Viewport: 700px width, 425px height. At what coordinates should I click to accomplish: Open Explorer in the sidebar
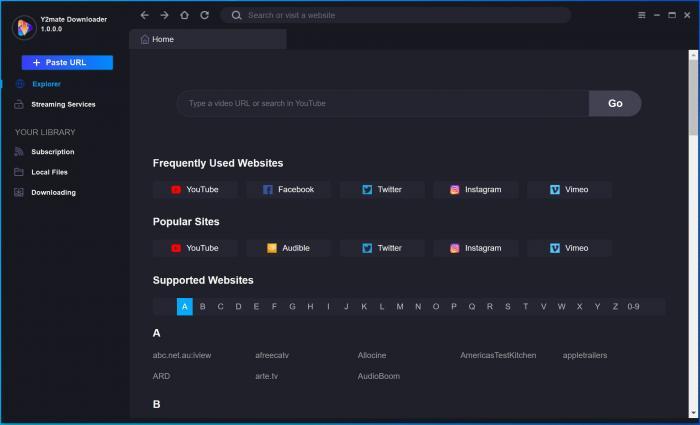click(46, 84)
